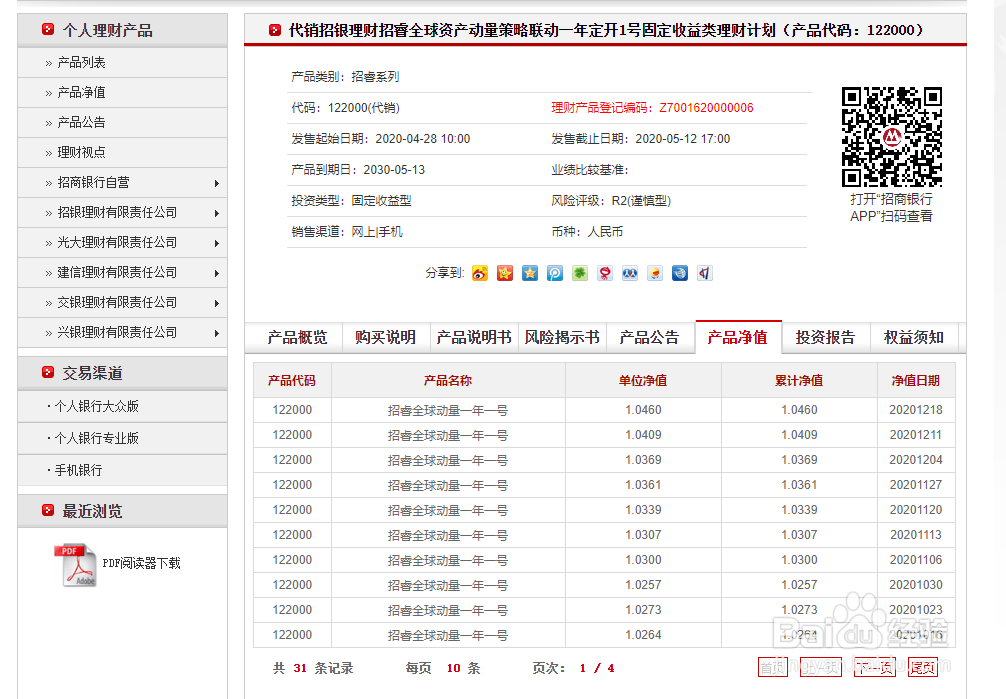Viewport: 1006px width, 699px height.
Task: Switch to 产品公告 tab
Action: pos(649,338)
